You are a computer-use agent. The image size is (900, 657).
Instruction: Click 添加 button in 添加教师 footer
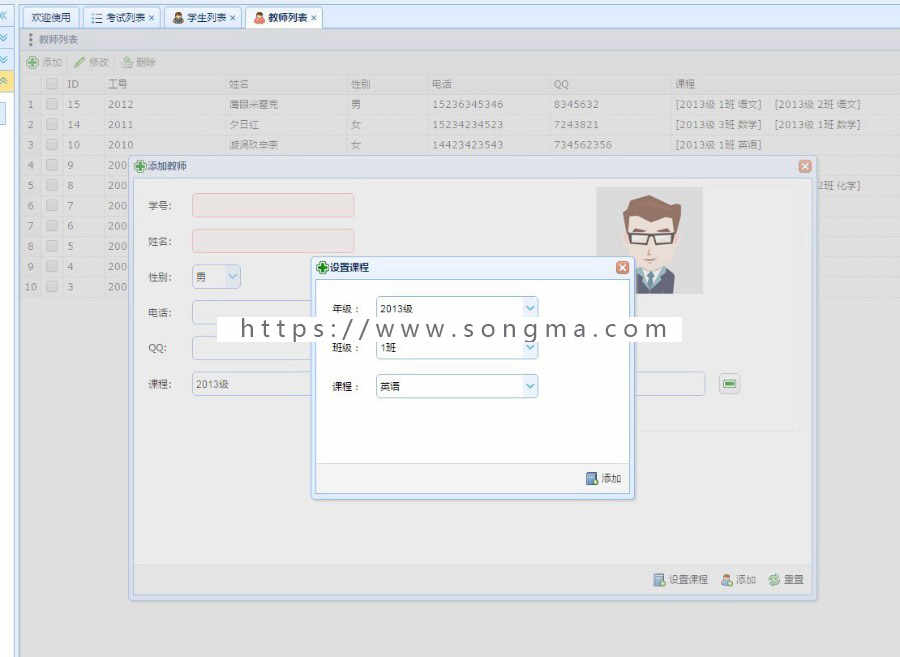(x=738, y=580)
